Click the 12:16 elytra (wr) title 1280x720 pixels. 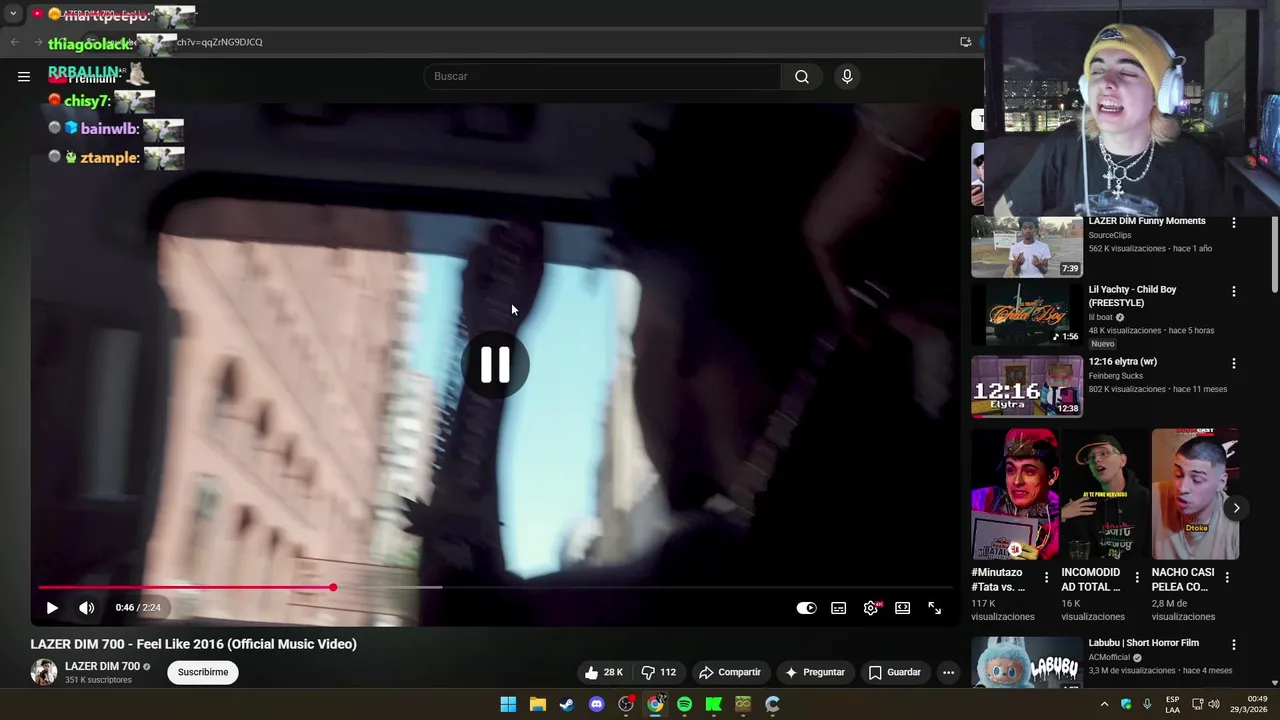[1122, 361]
